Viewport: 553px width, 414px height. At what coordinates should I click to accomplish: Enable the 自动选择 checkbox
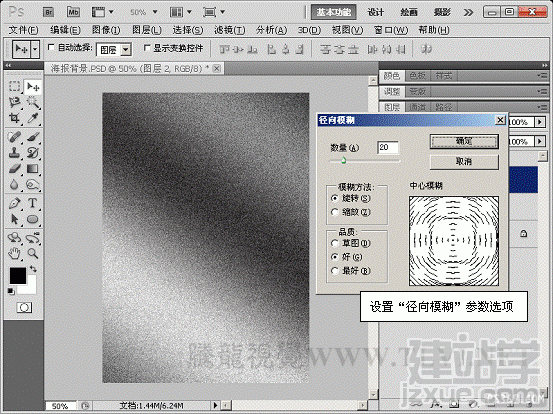coord(51,47)
